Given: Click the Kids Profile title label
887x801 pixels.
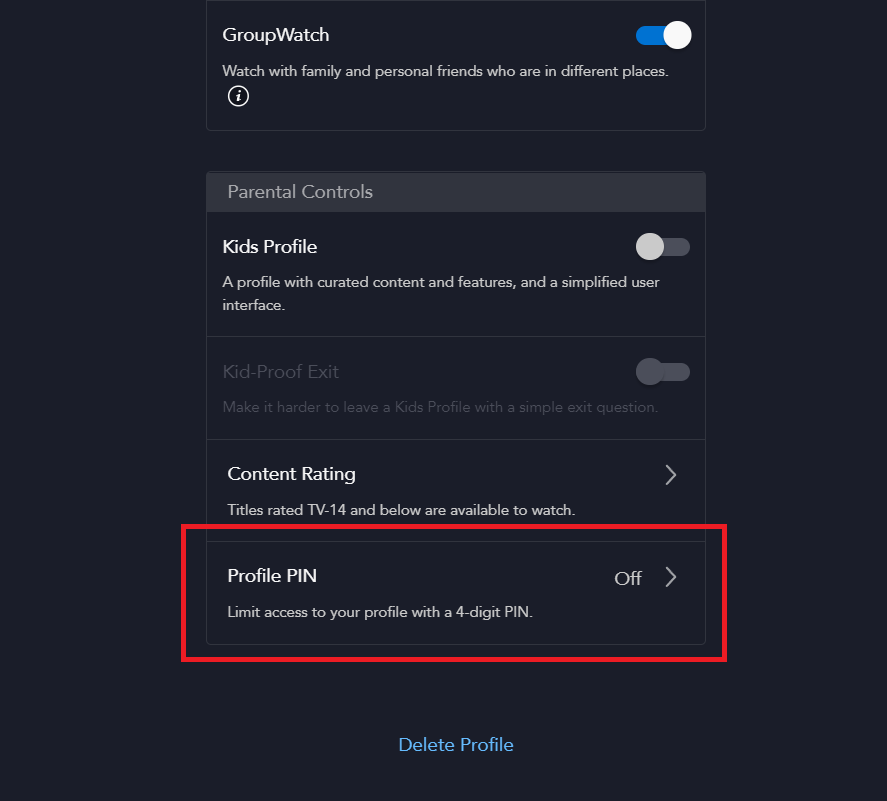Looking at the screenshot, I should point(269,247).
